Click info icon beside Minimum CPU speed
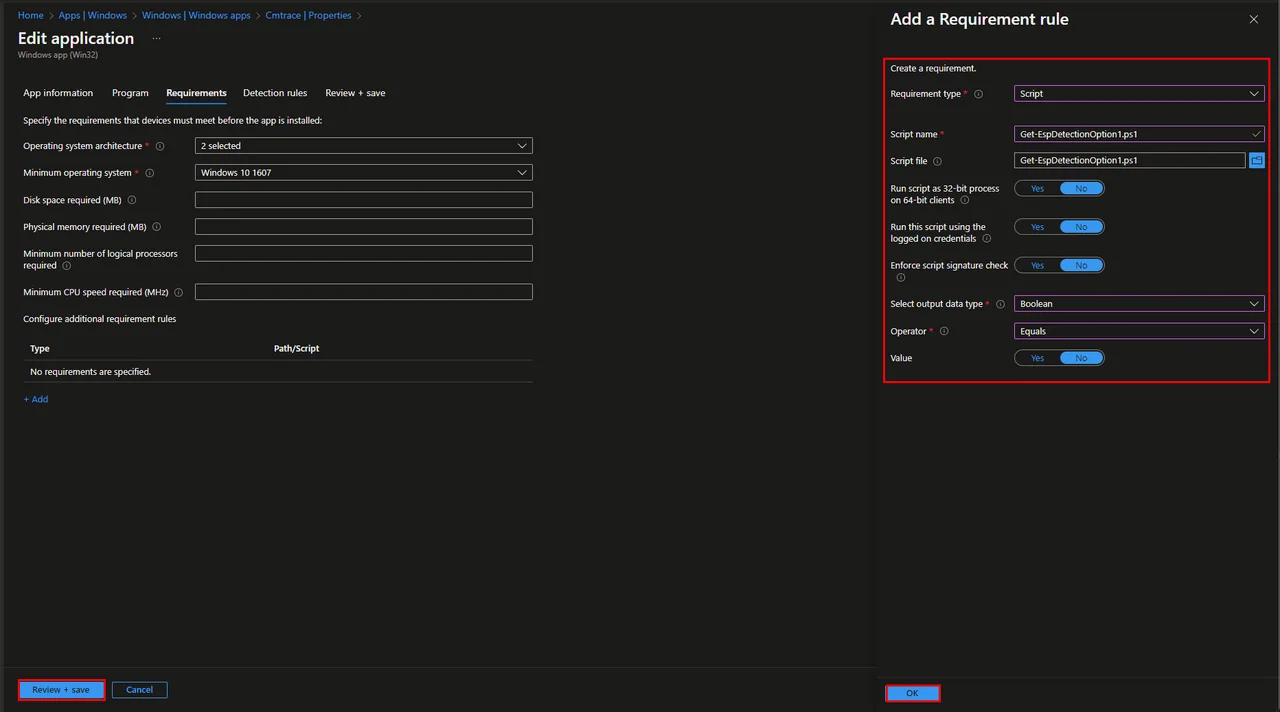 (178, 293)
